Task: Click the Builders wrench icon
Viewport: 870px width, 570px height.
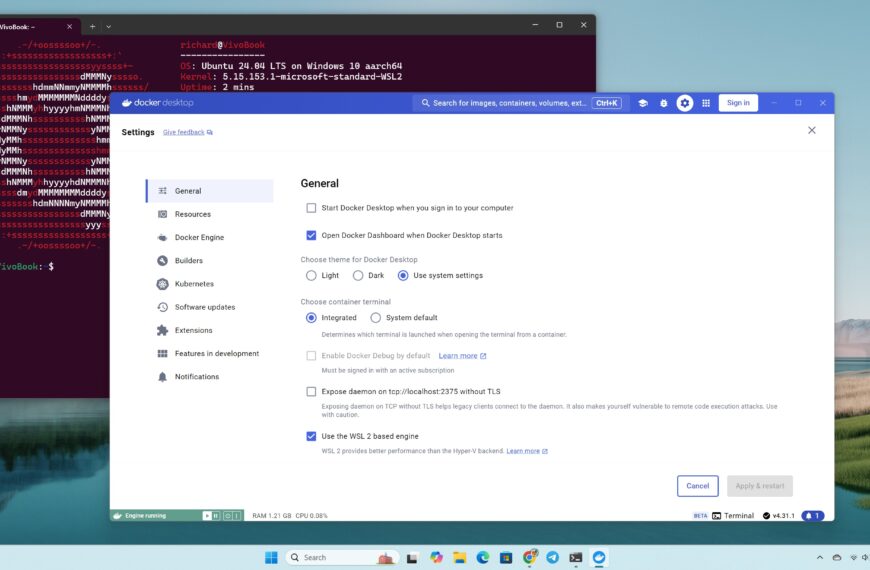Action: click(x=163, y=261)
